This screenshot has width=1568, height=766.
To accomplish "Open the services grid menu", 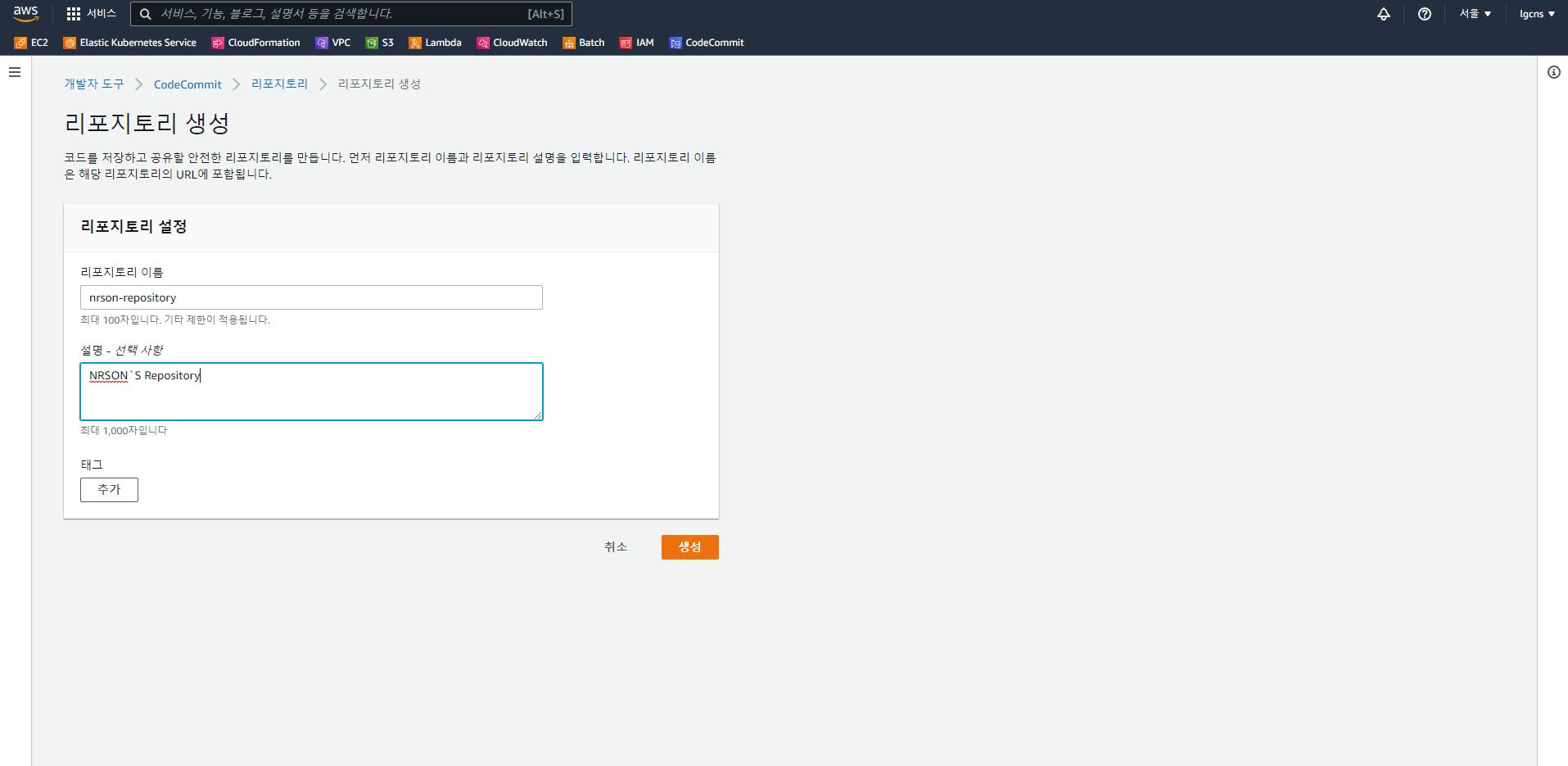I will point(74,14).
